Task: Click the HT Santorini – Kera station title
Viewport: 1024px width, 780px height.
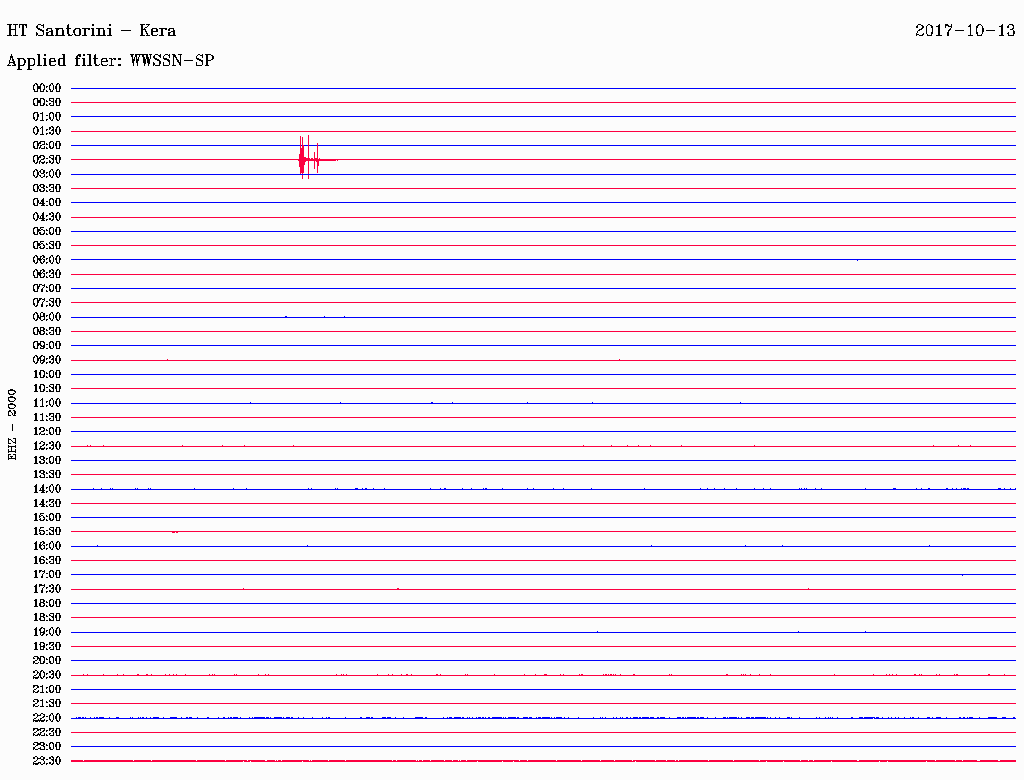Action: (x=91, y=31)
